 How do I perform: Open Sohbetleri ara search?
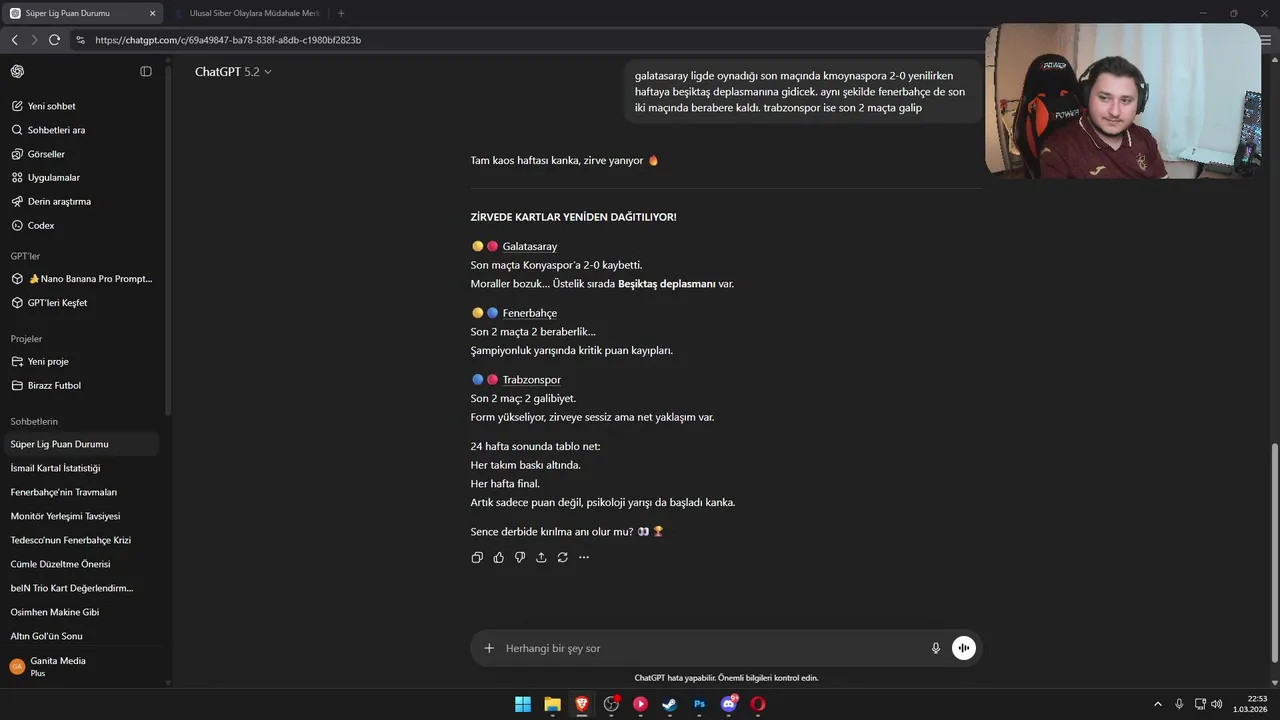(80, 130)
